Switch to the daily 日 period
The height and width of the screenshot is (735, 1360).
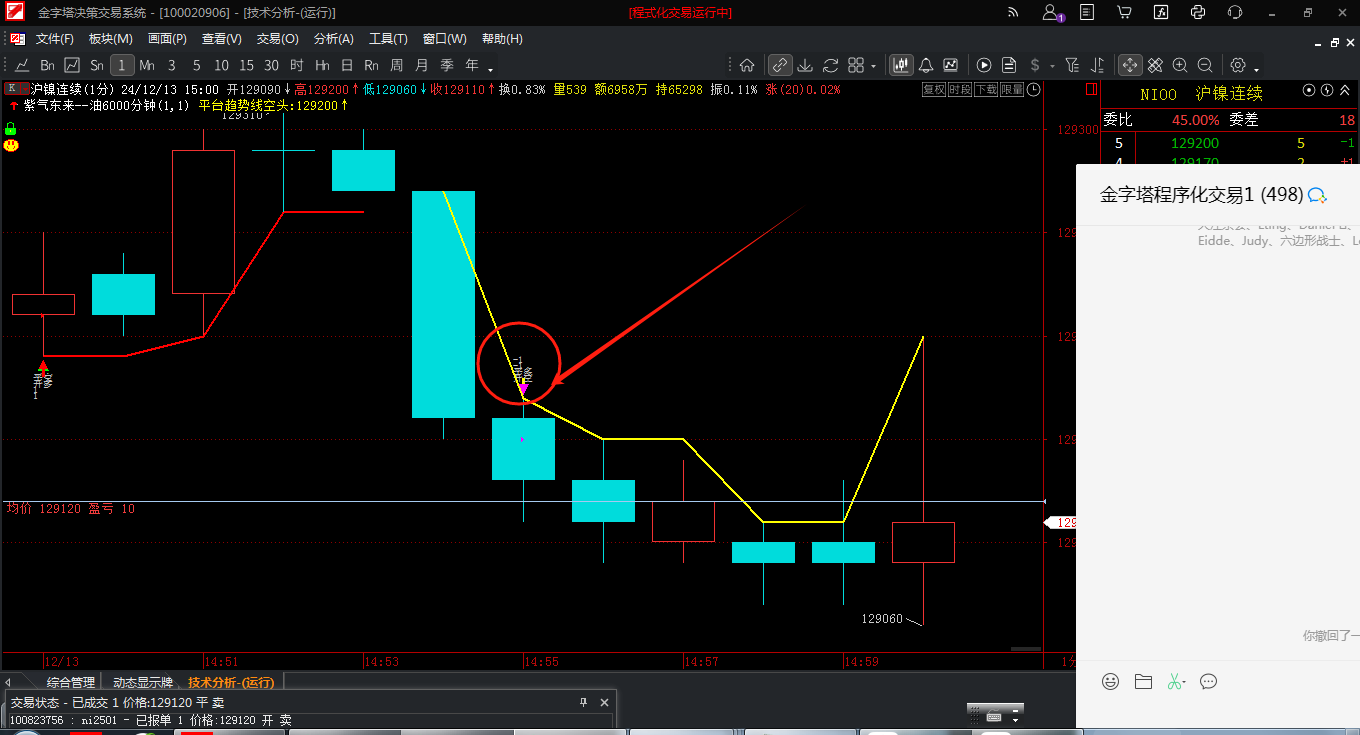[347, 65]
